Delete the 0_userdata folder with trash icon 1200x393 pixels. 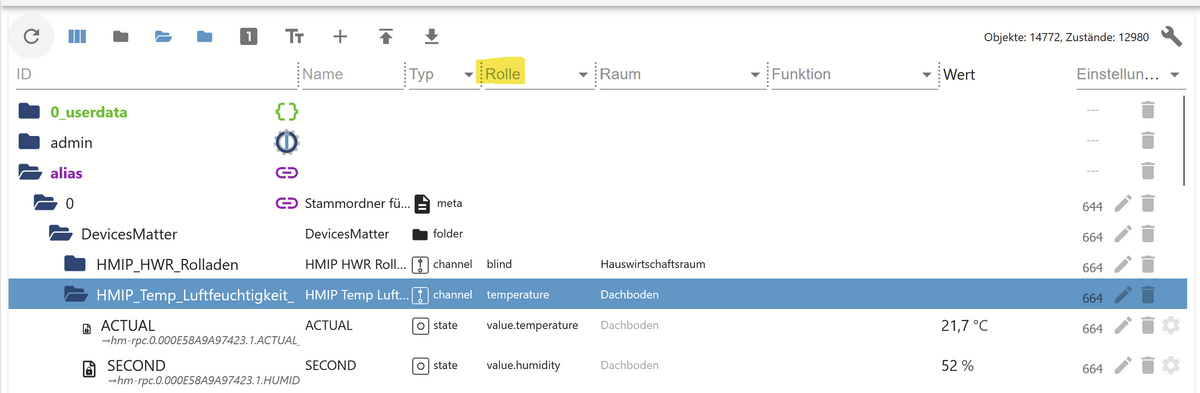(x=1148, y=110)
